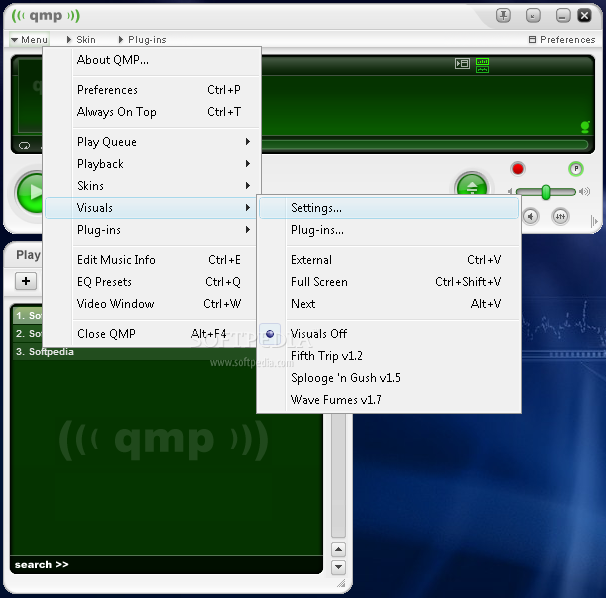This screenshot has height=598, width=606.
Task: Click the volume slider handle
Action: tap(546, 192)
